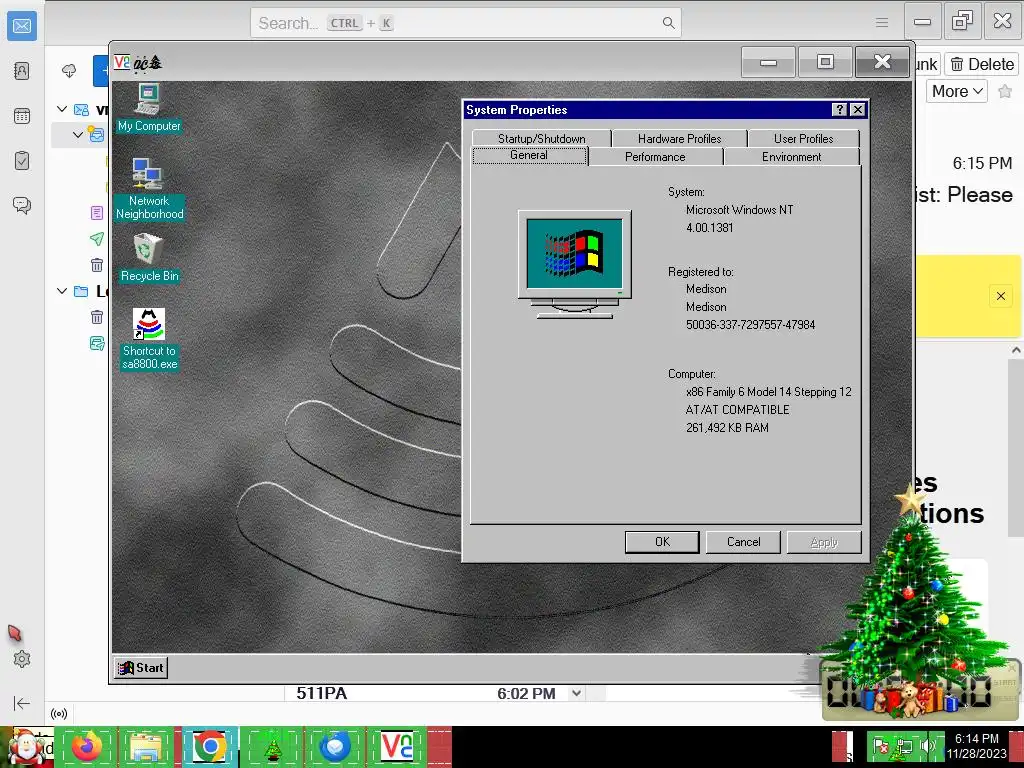Click OK in System Properties

coord(662,542)
